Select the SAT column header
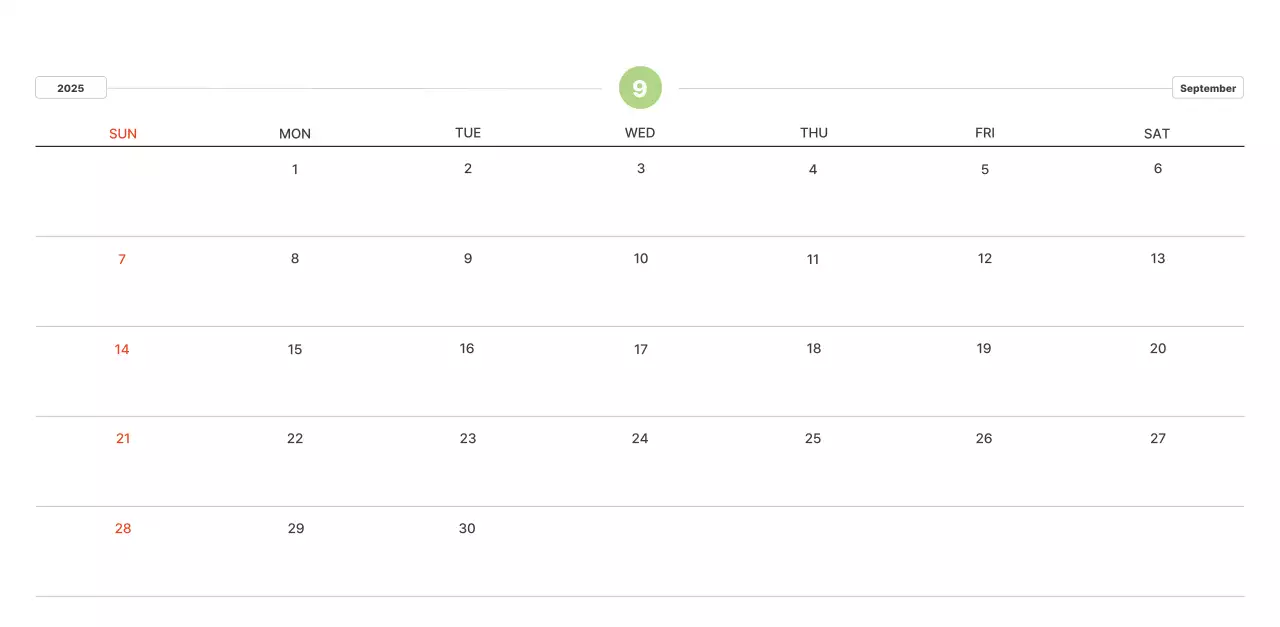The width and height of the screenshot is (1280, 627). pos(1157,134)
